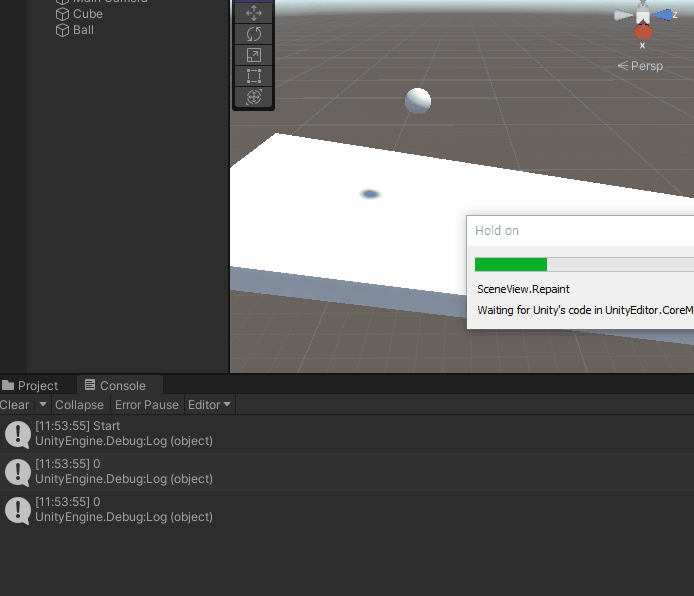Select the Scale tool in scene toolbar

tap(254, 55)
